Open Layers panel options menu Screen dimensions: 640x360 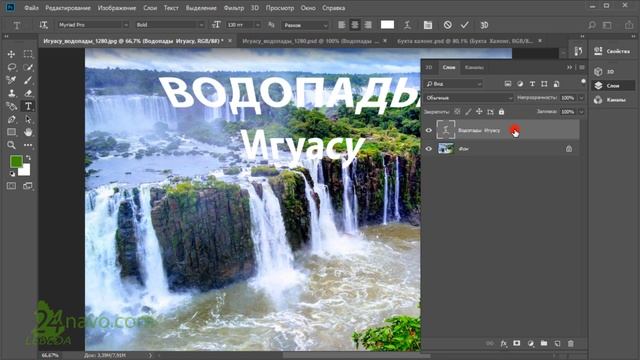coord(582,67)
